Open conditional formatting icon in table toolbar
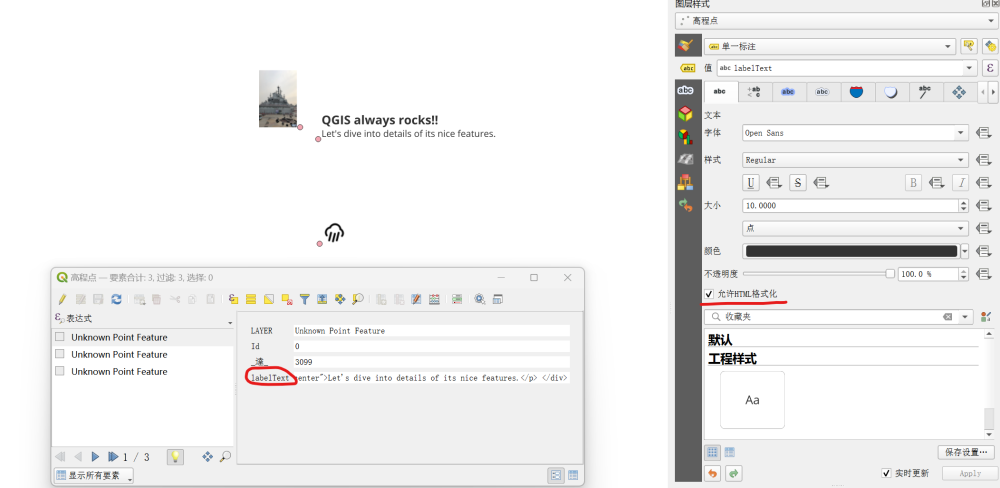Viewport: 1000px width, 488px height. pos(457,299)
